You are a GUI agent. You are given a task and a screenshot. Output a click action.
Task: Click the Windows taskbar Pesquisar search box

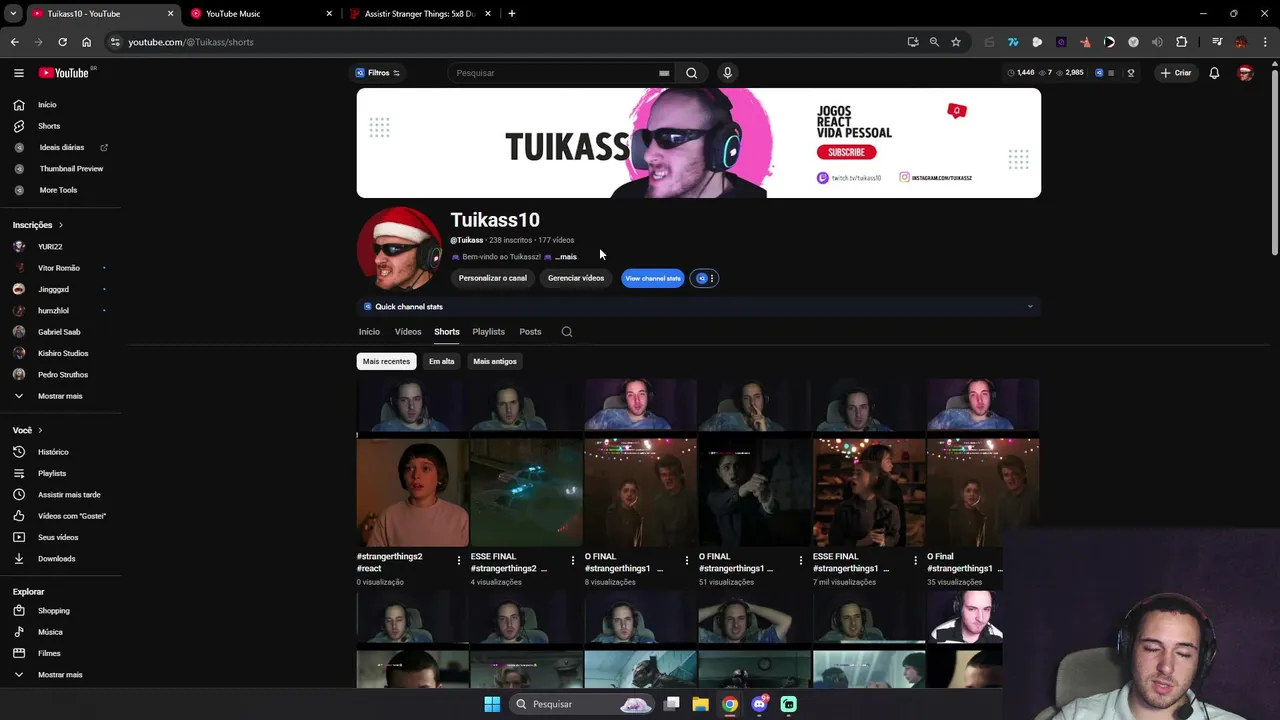pyautogui.click(x=582, y=704)
